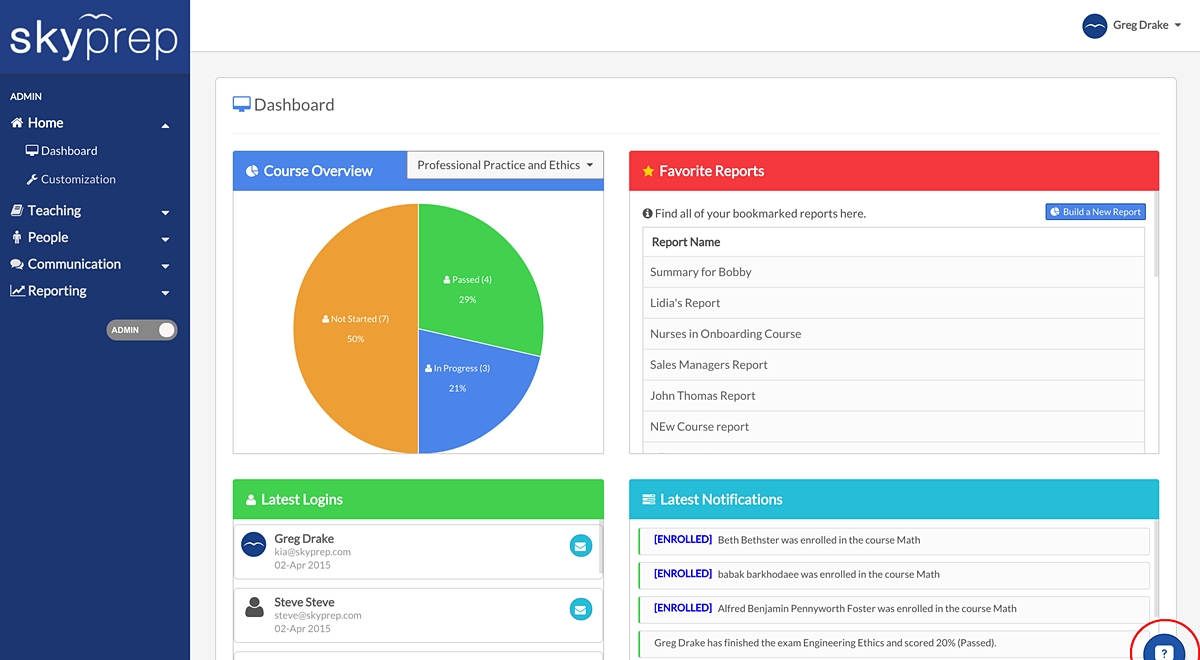Toggle the ADMIN mode switch
Viewport: 1200px width, 660px height.
coord(142,330)
